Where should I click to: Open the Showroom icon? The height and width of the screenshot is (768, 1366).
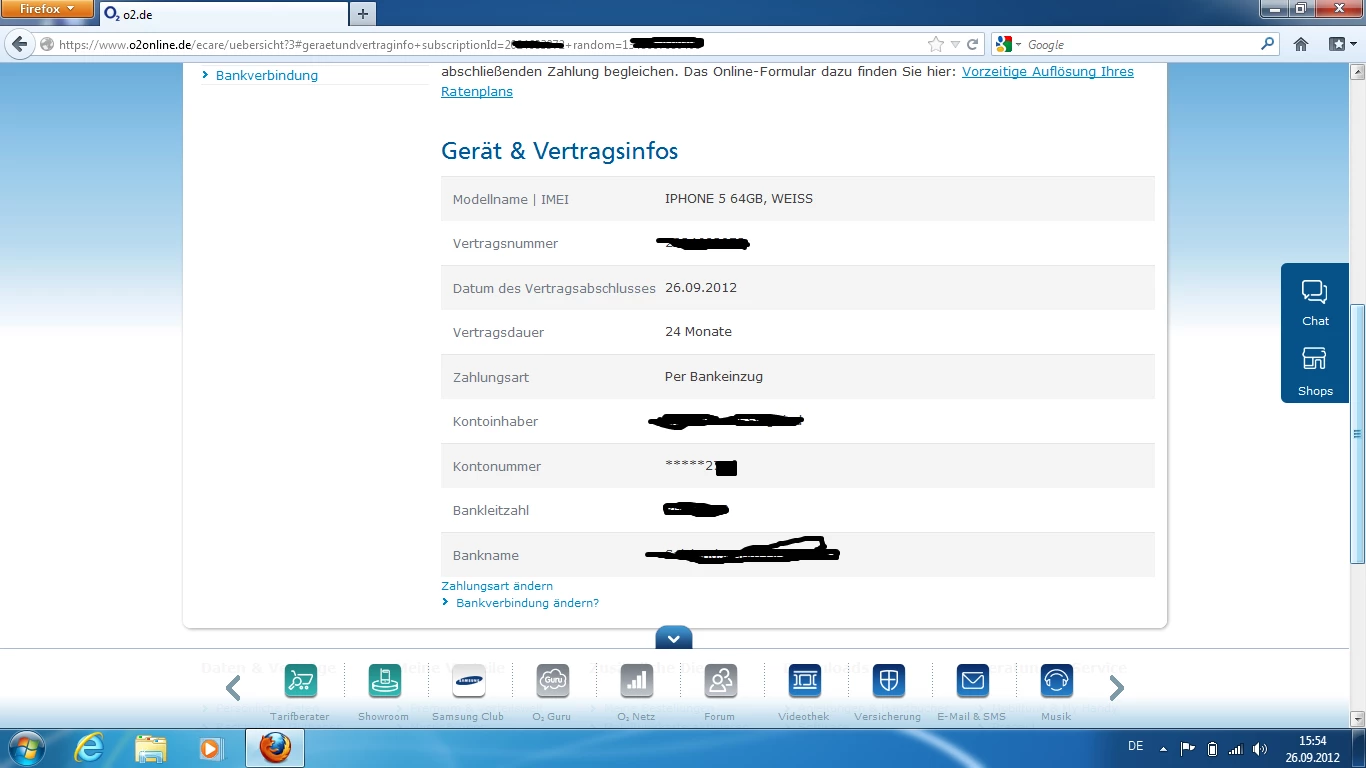(x=384, y=681)
